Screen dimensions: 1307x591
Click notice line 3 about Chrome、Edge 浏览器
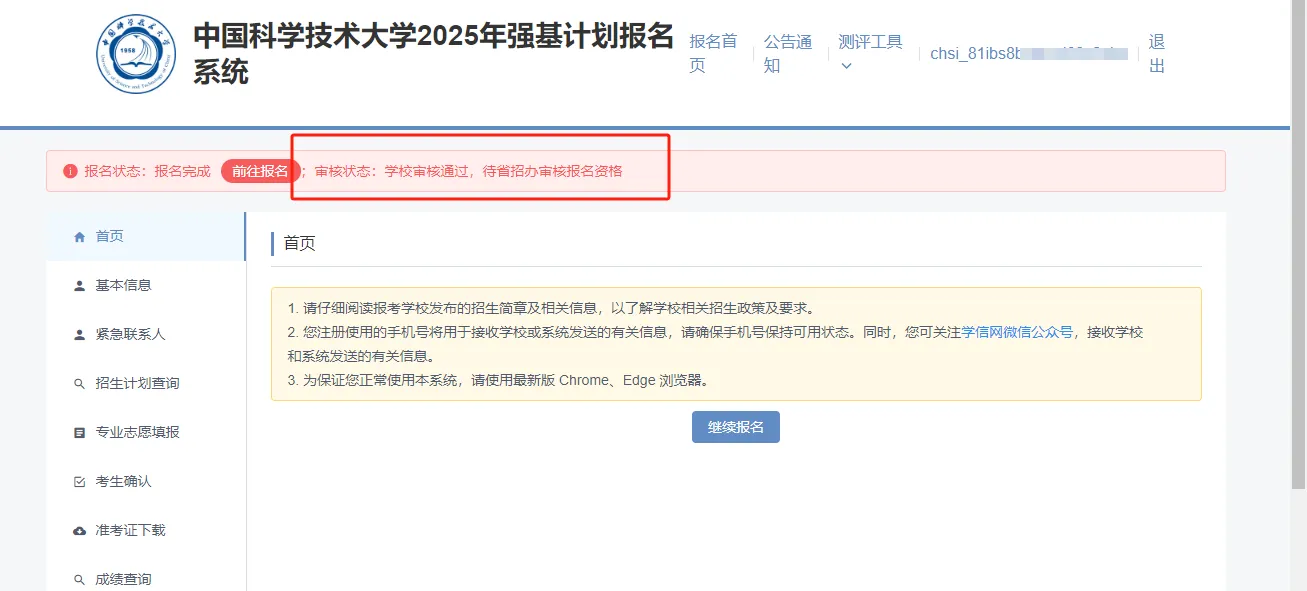pyautogui.click(x=498, y=380)
